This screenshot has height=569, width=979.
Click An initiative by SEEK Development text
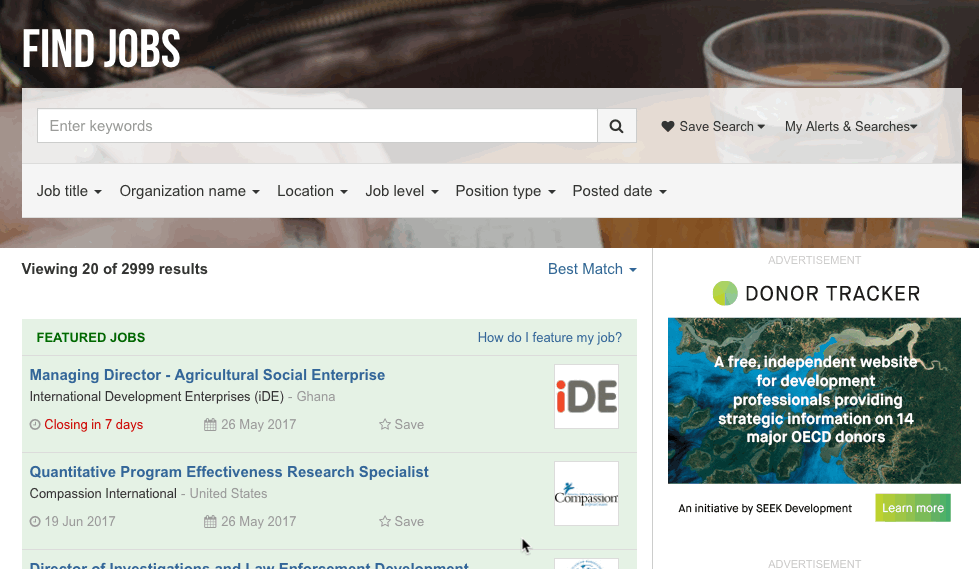click(x=765, y=508)
